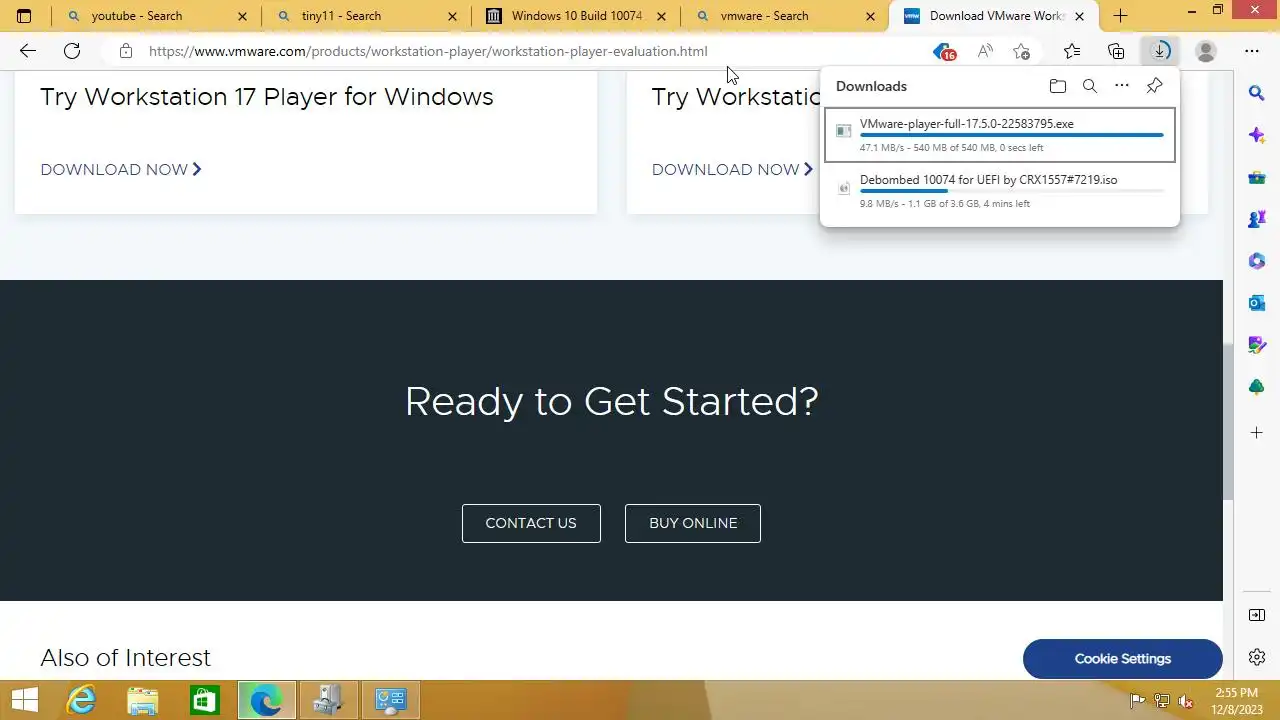Go back with the browser back arrow

pos(27,51)
